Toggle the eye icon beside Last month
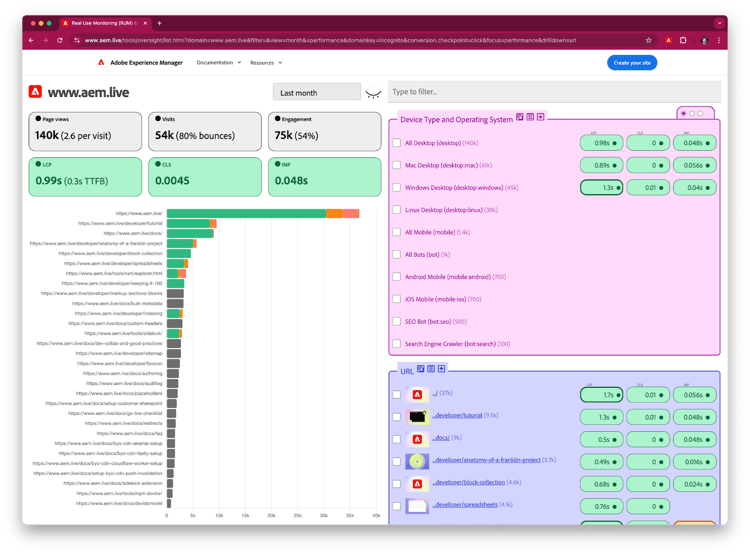 [x=373, y=93]
